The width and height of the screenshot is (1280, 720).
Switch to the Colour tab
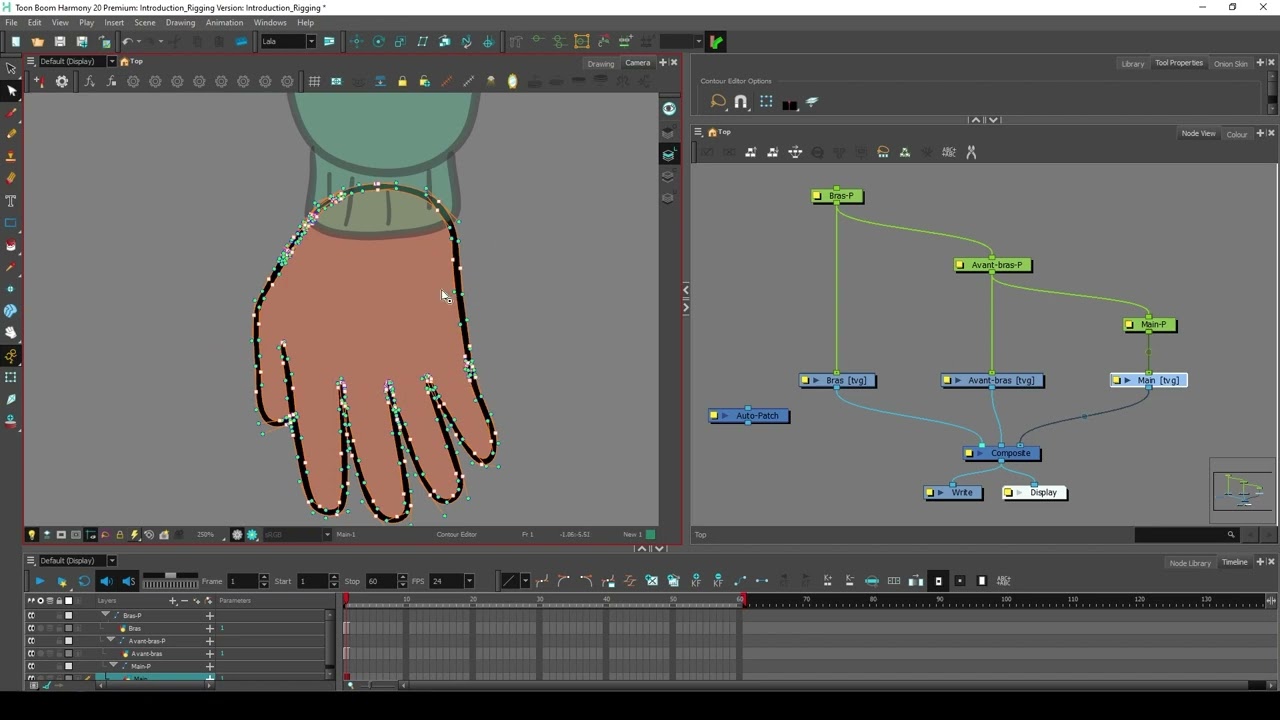tap(1237, 134)
